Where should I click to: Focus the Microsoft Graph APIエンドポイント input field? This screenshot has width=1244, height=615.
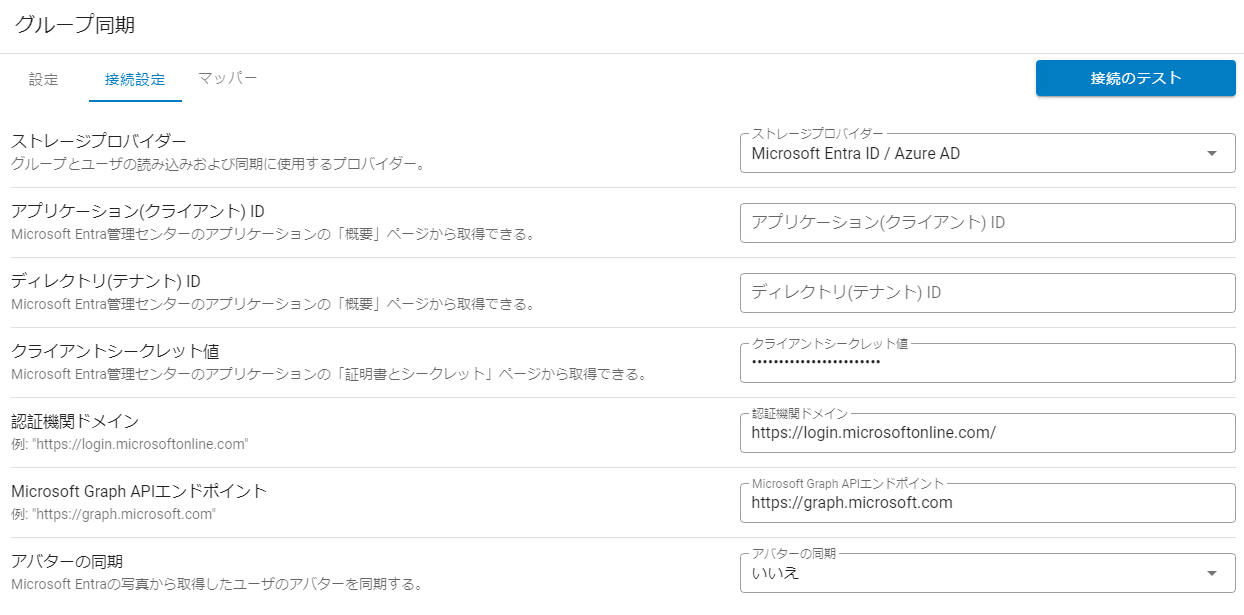(987, 503)
